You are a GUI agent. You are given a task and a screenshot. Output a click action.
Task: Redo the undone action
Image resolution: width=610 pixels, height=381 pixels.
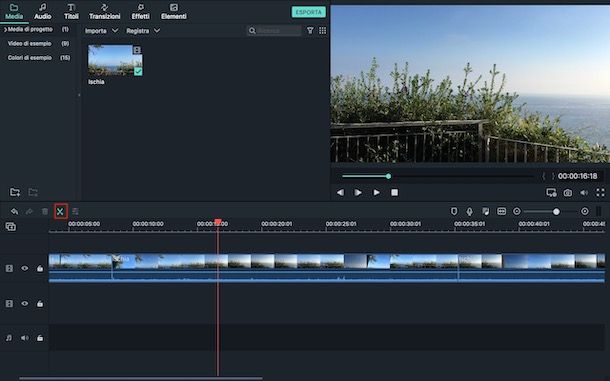(x=29, y=211)
